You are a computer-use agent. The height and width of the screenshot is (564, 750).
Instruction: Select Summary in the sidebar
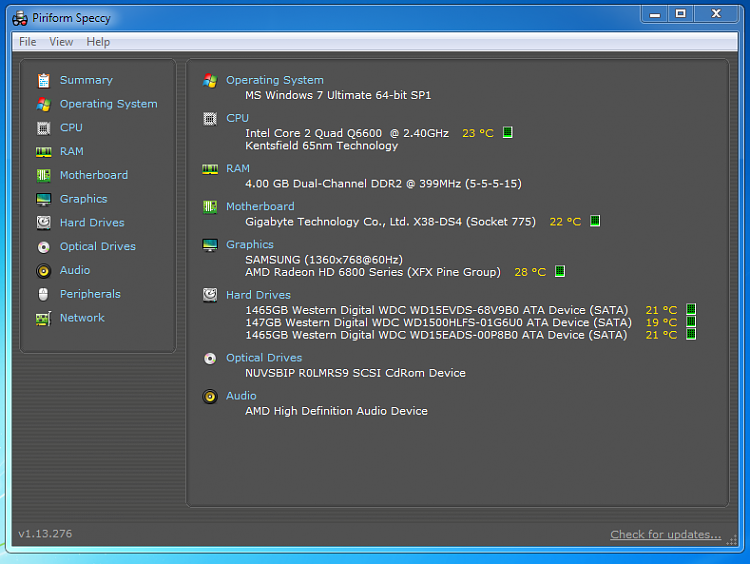[86, 80]
